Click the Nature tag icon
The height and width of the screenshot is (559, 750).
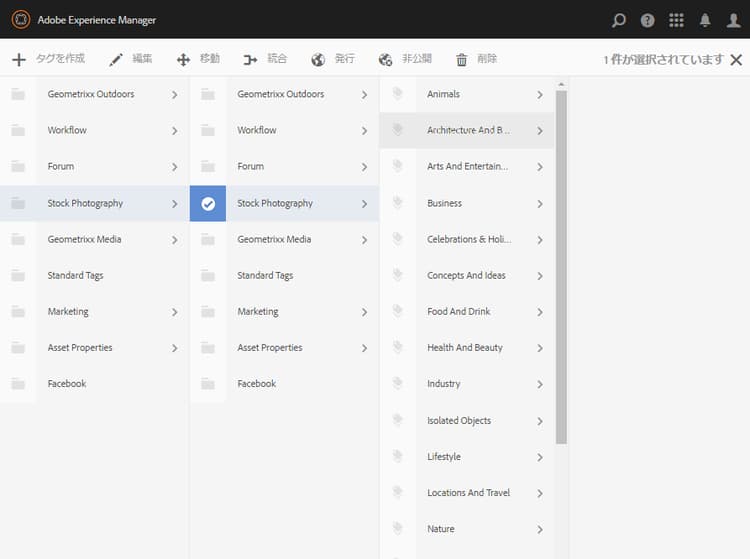(397, 528)
